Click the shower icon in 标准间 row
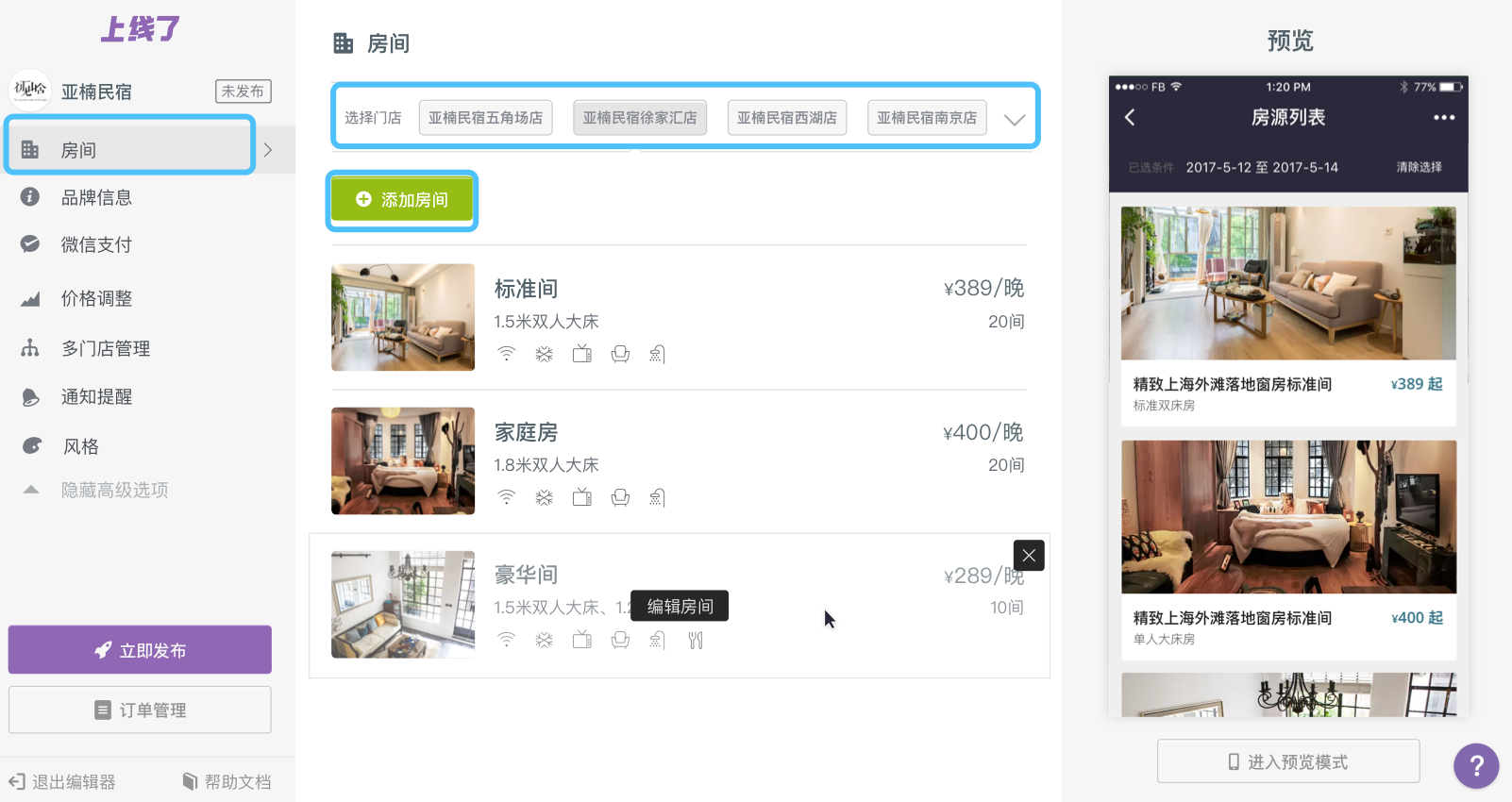This screenshot has height=802, width=1512. [658, 354]
